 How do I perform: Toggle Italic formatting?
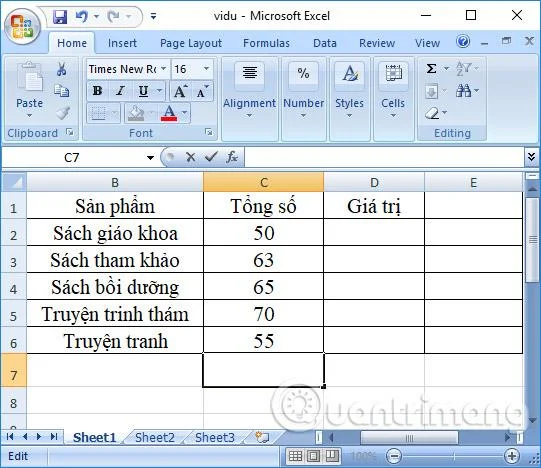[120, 91]
